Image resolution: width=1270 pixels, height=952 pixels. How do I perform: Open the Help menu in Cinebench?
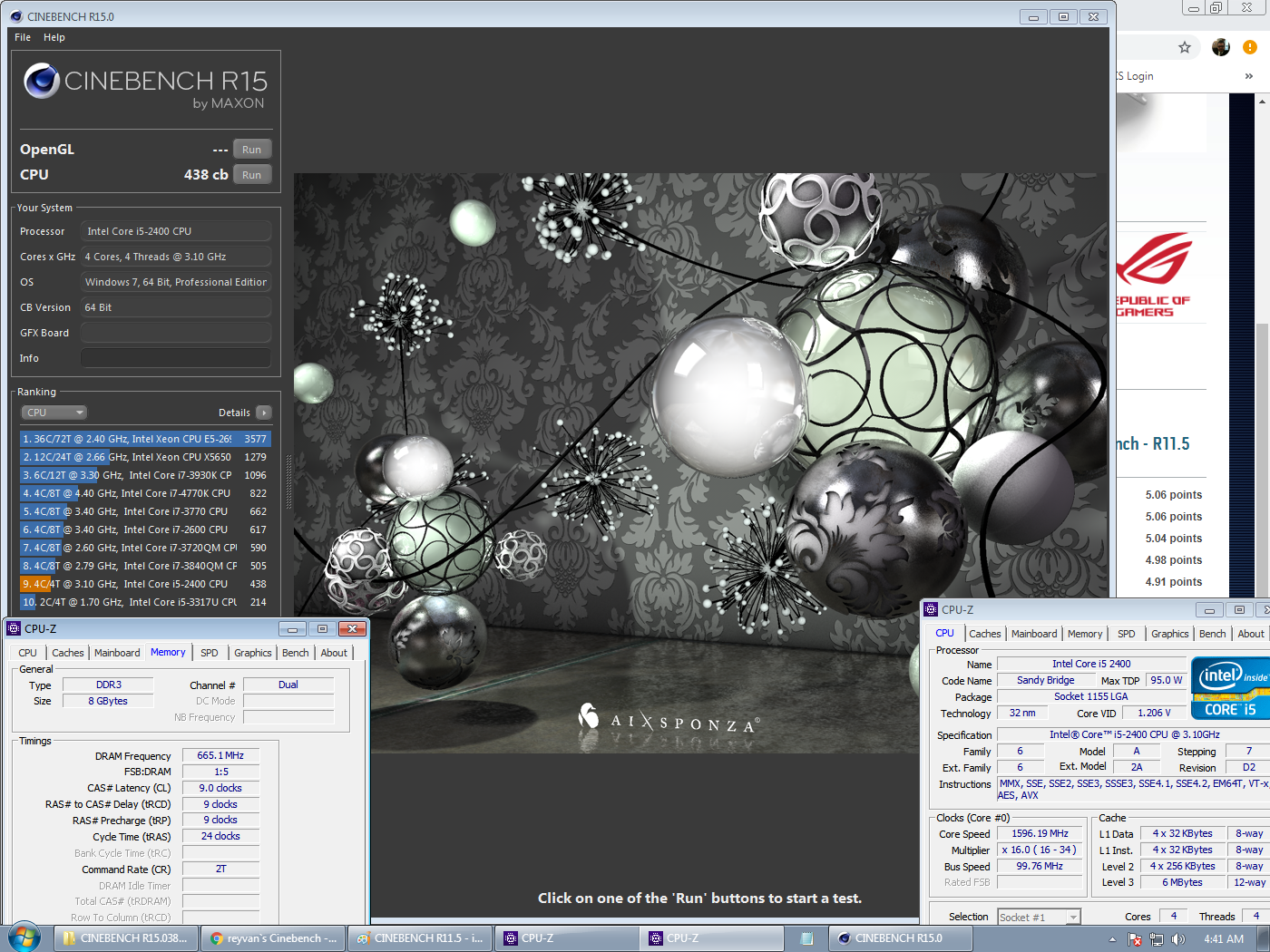click(54, 37)
